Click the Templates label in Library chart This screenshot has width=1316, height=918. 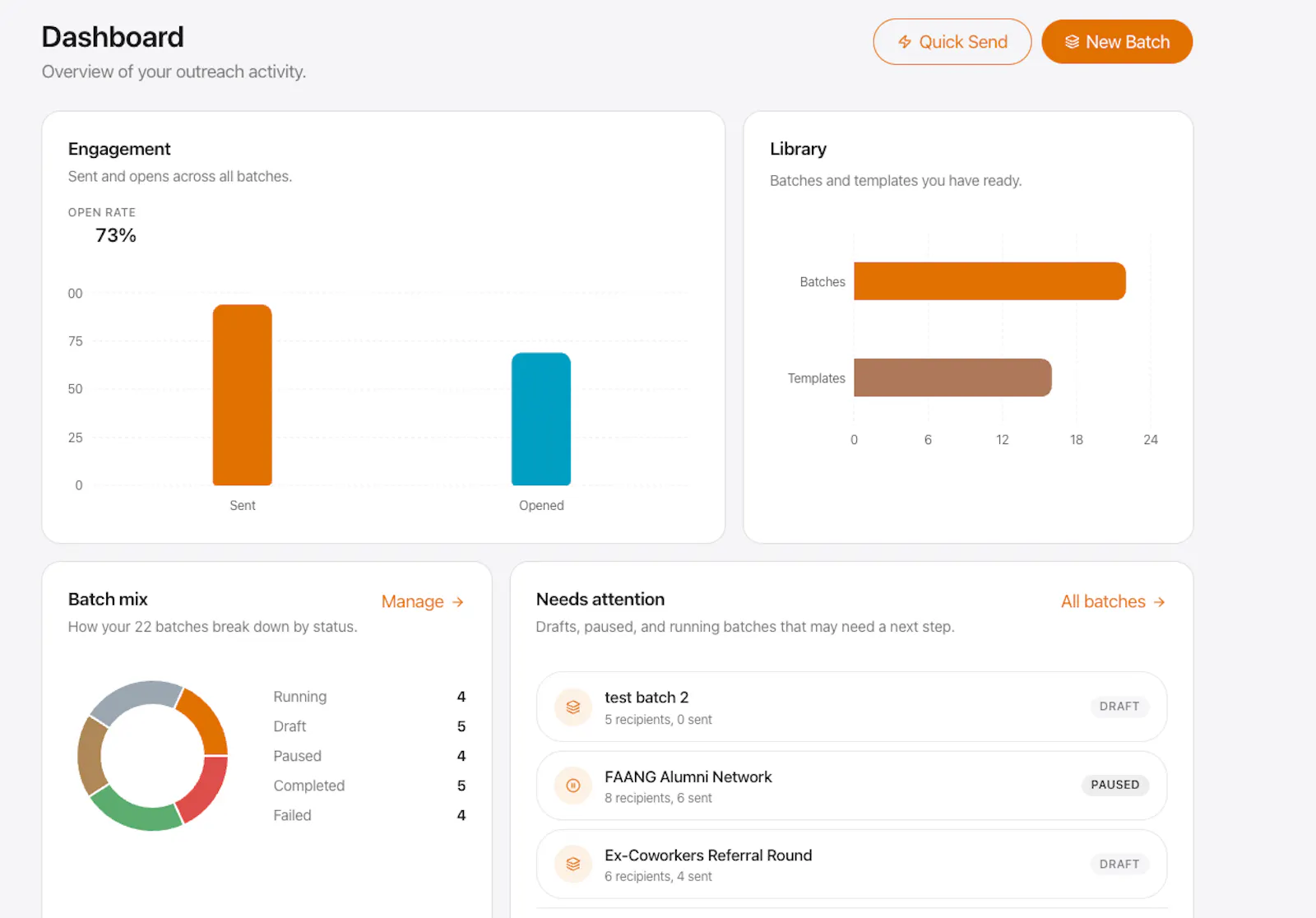coord(816,378)
